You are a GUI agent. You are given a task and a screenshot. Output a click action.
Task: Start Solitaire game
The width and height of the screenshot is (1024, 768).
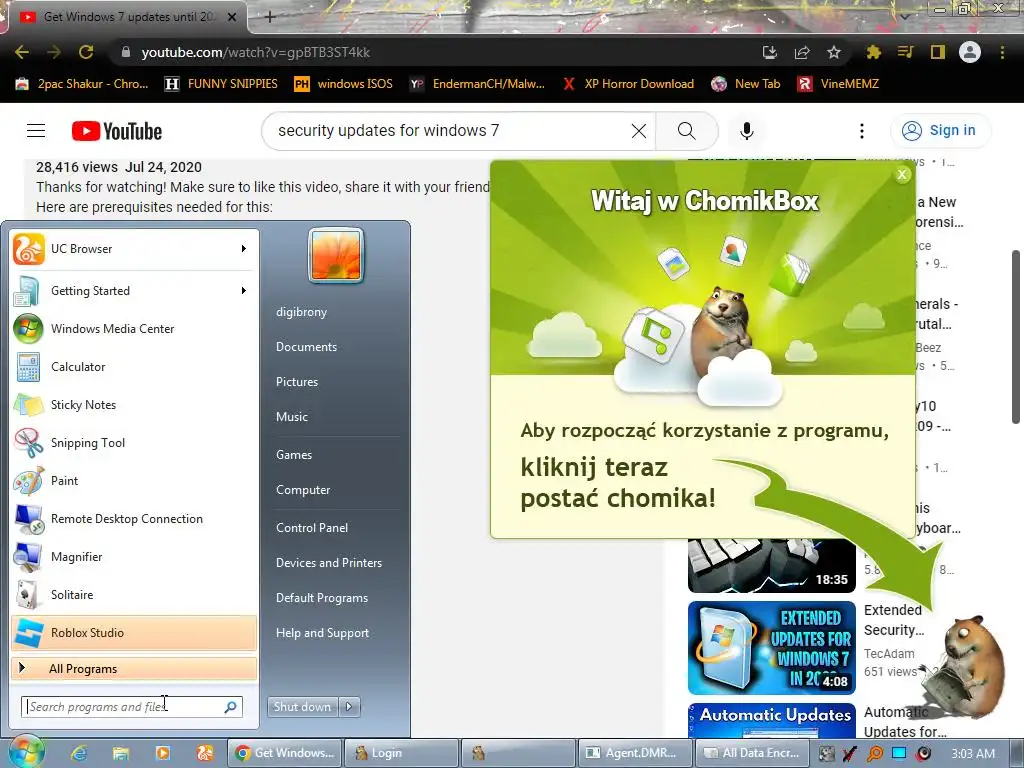click(x=134, y=594)
